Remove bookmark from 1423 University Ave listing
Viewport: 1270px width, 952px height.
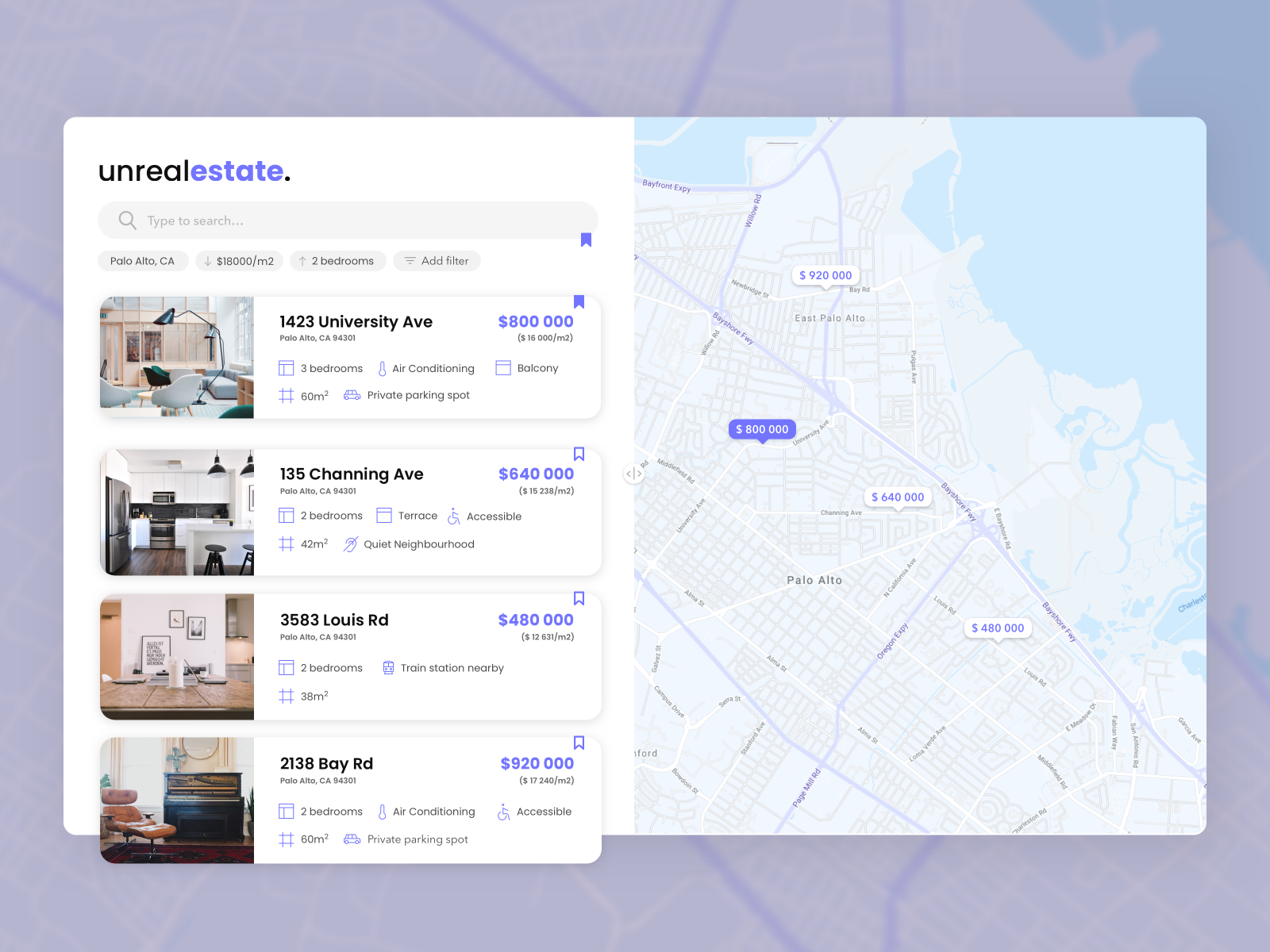click(579, 301)
